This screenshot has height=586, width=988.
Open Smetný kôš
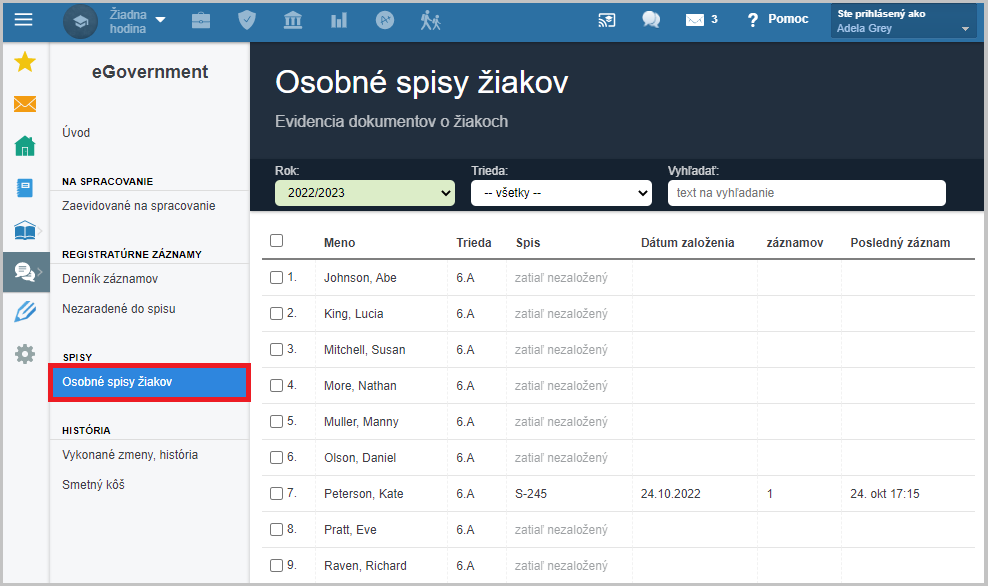click(x=93, y=485)
